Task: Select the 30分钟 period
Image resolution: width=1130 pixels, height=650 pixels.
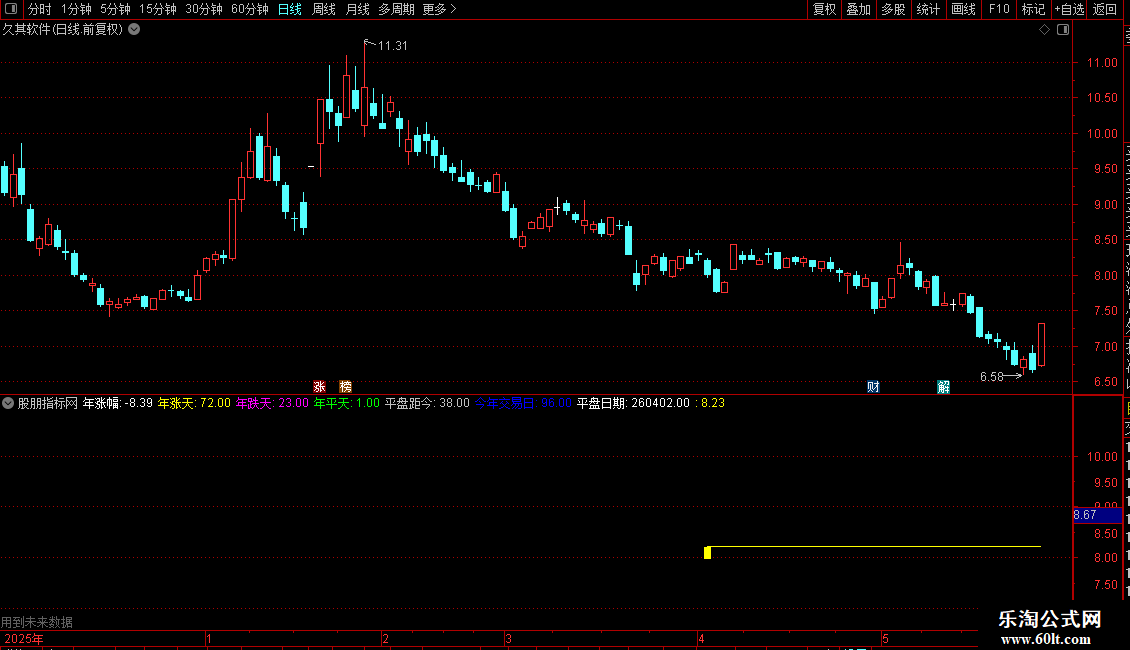Action: (x=204, y=9)
